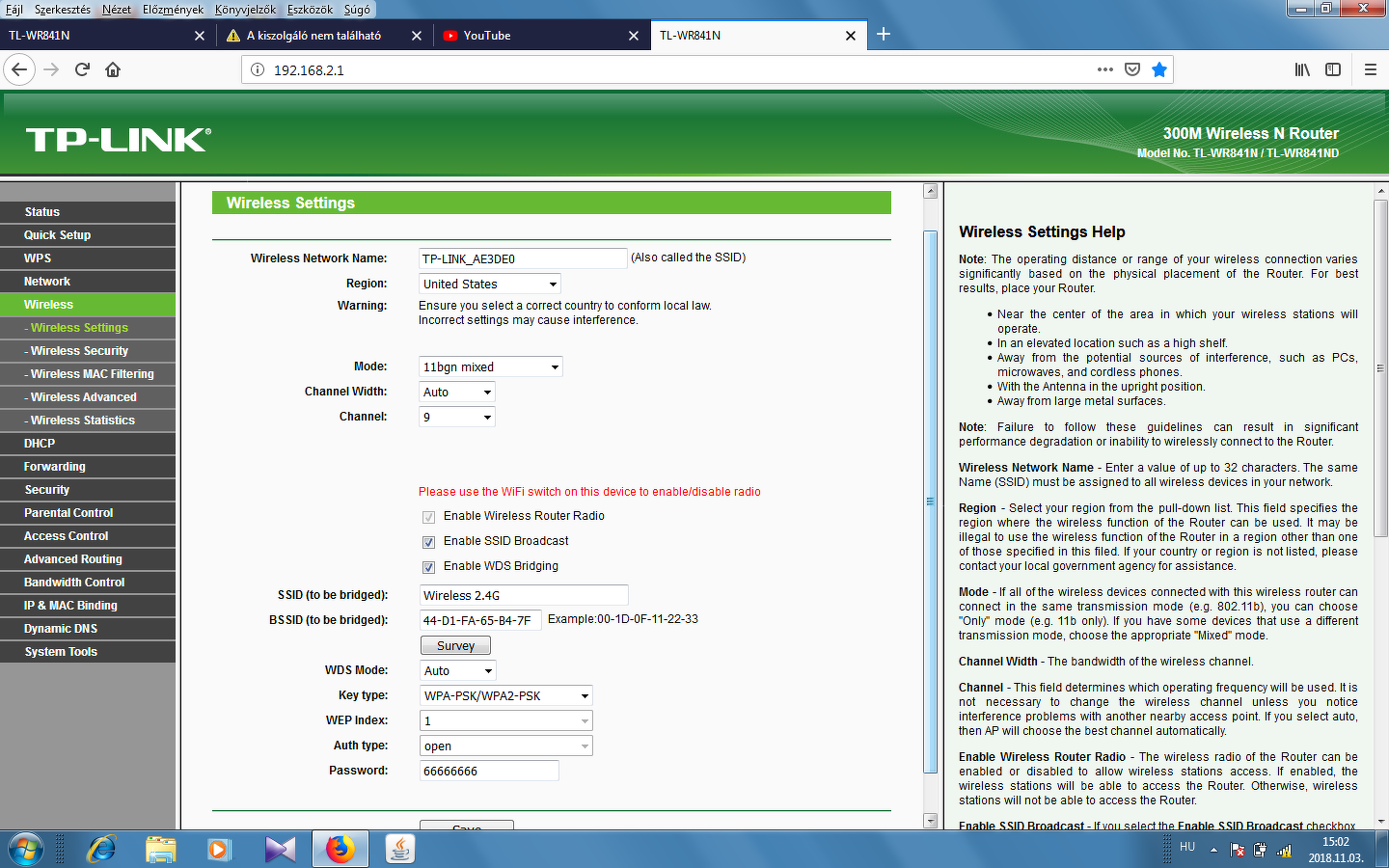The width and height of the screenshot is (1389, 868).
Task: Open the Auth type dropdown
Action: (x=506, y=746)
